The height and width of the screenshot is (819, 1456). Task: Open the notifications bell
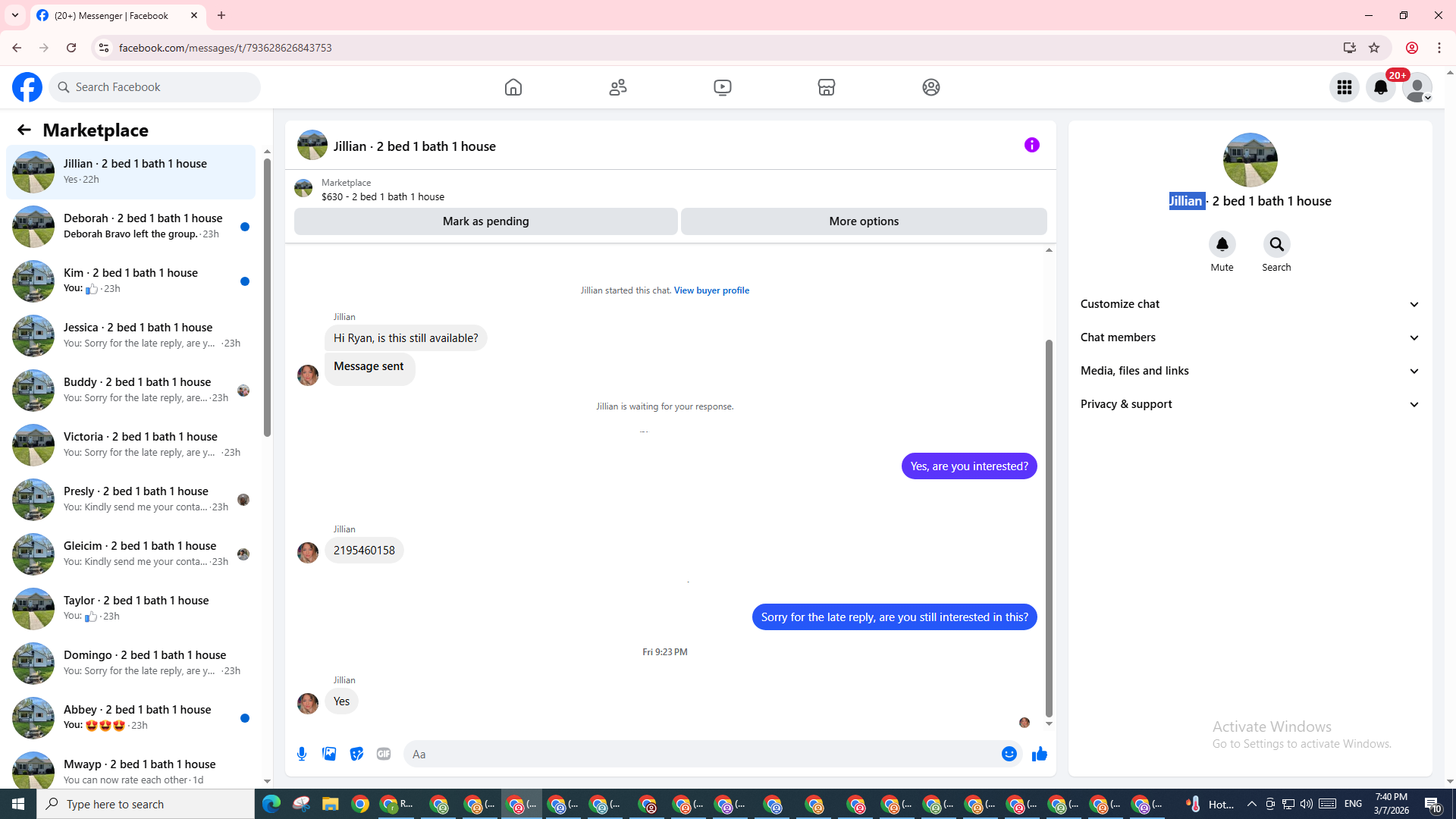coord(1381,87)
